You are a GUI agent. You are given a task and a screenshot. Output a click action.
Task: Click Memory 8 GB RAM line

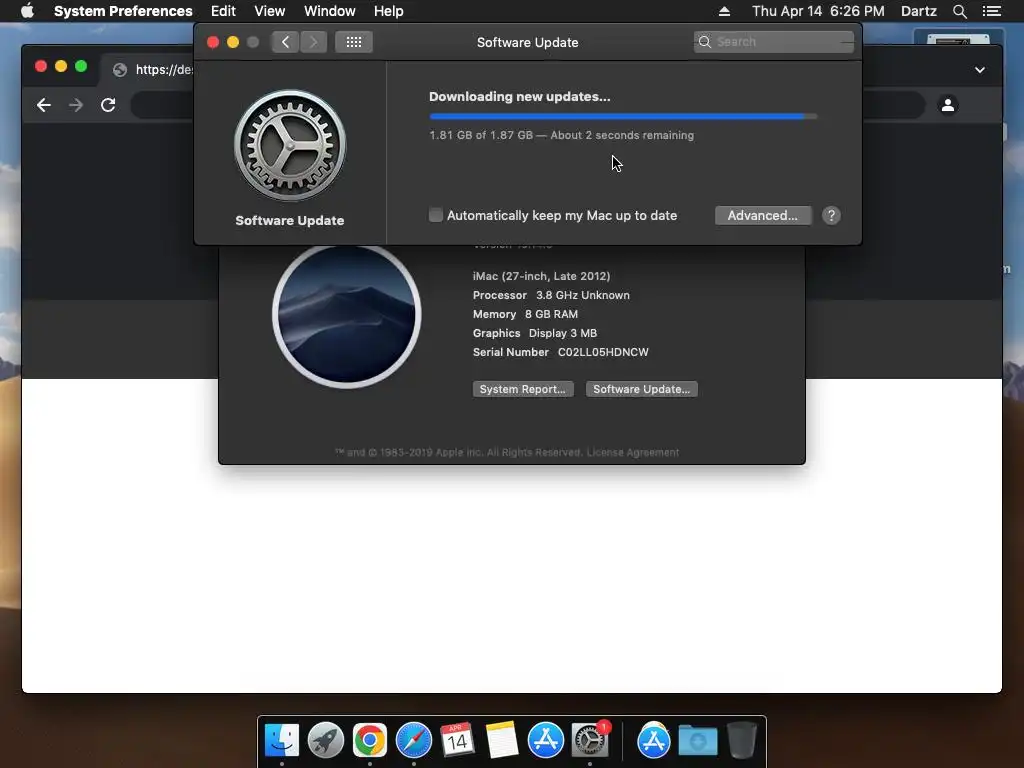[x=525, y=314]
